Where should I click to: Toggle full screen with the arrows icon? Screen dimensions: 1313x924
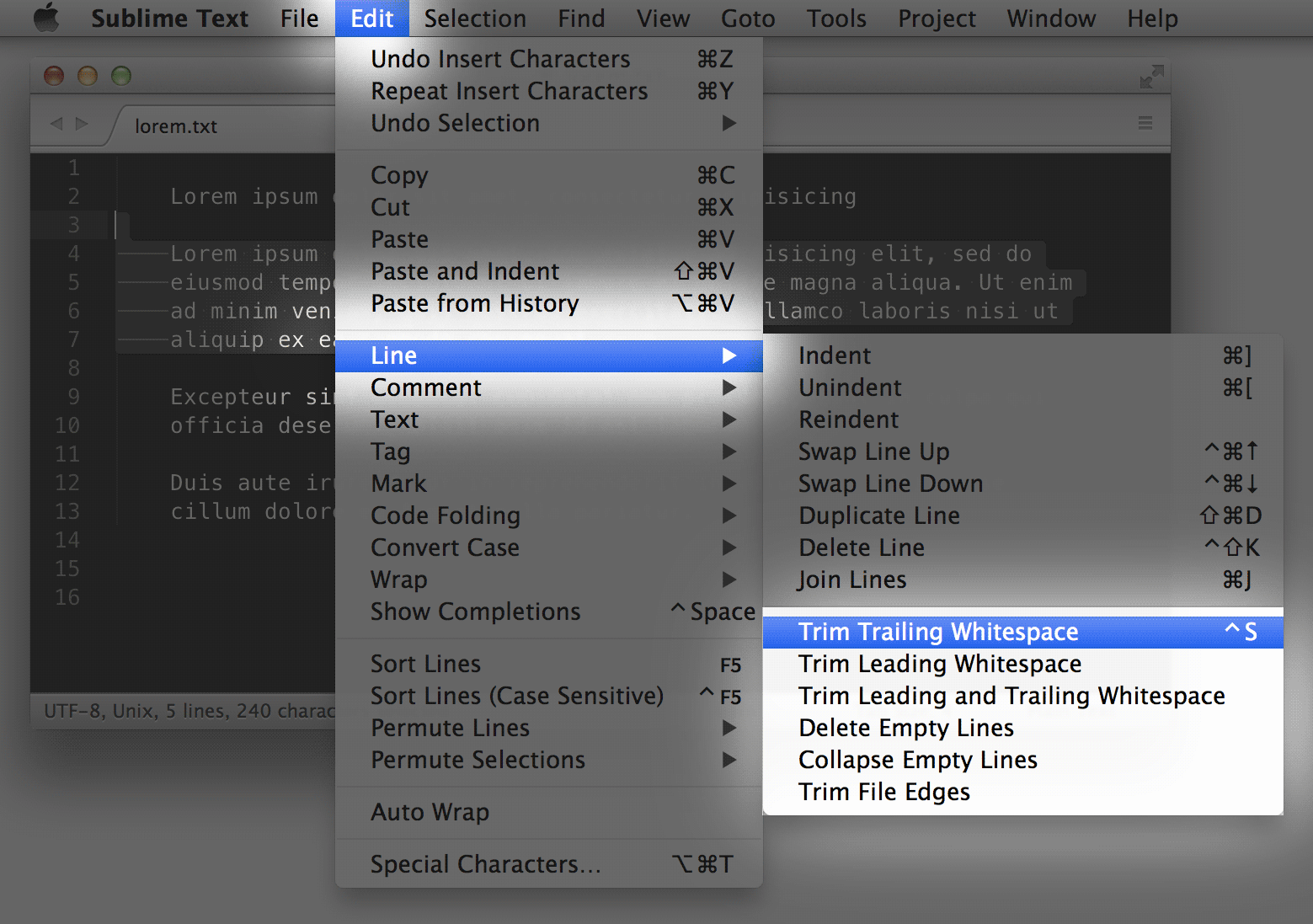click(1151, 77)
